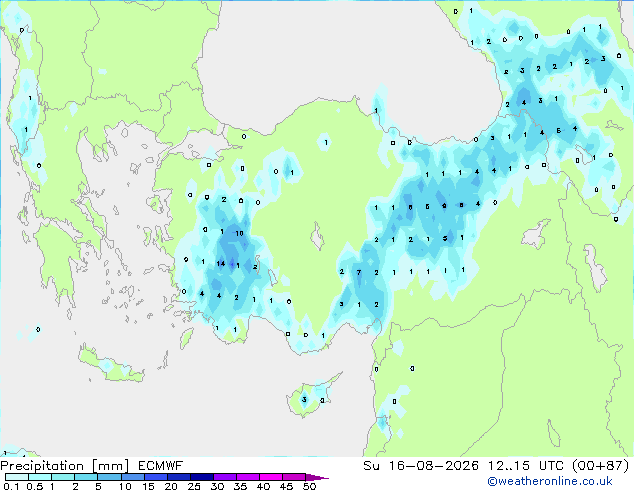Image resolution: width=634 pixels, height=490 pixels.
Task: Click the 1–2 mm legend color swatch
Action: coord(63,477)
